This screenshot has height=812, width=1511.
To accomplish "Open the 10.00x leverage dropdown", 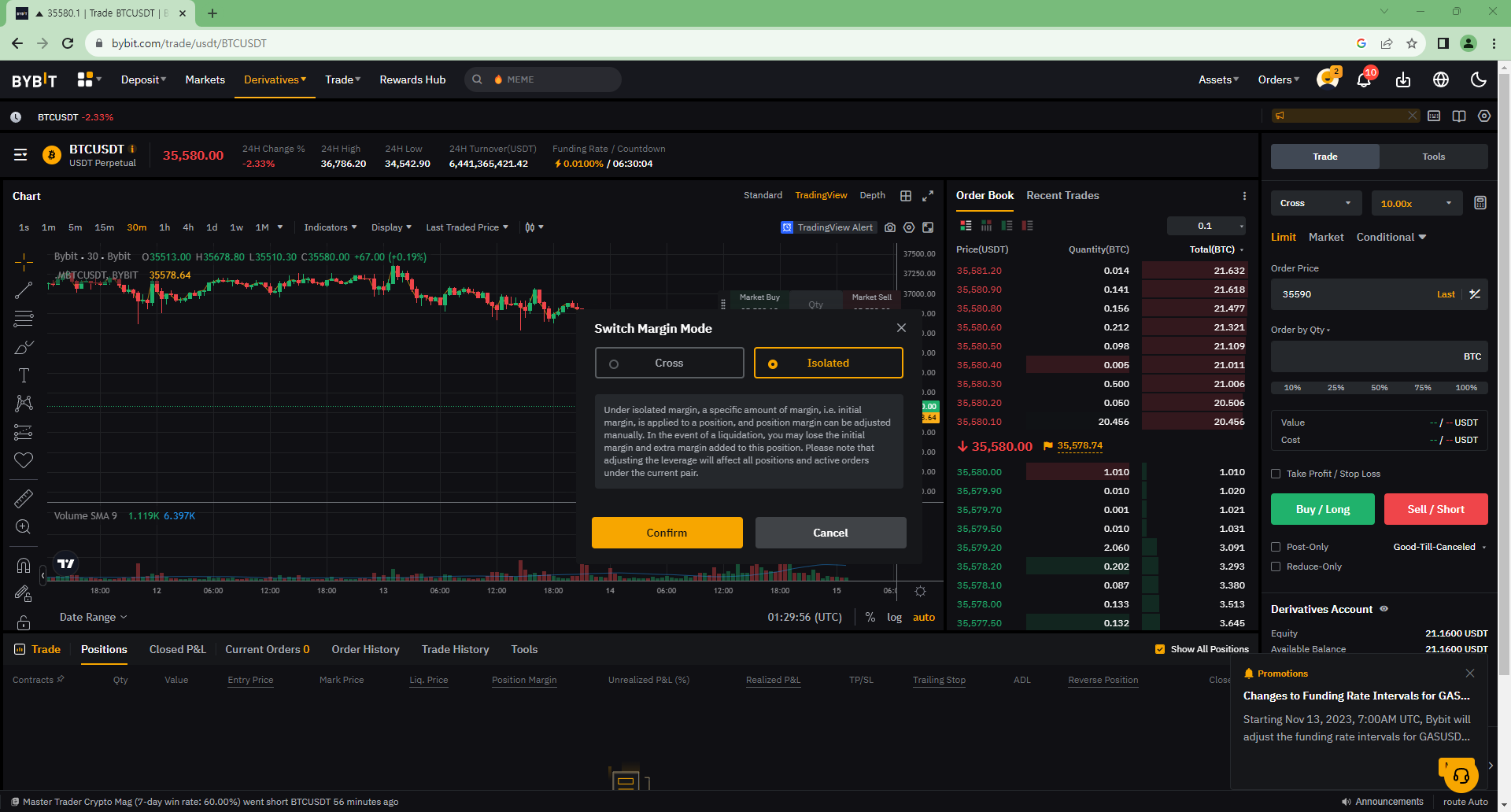I will pos(1416,203).
